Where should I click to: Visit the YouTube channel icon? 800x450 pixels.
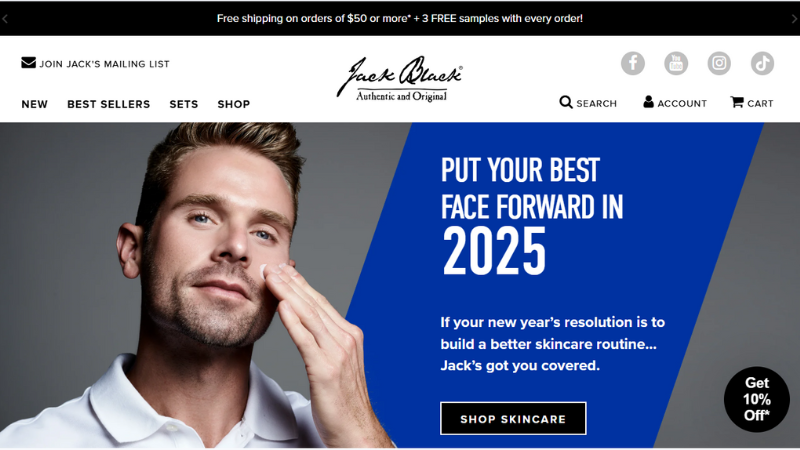point(676,63)
